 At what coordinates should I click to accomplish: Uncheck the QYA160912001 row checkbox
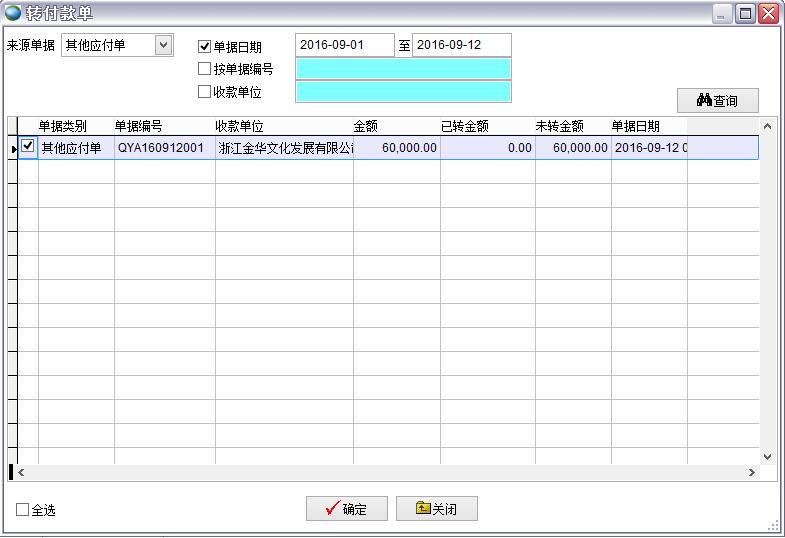click(x=28, y=146)
